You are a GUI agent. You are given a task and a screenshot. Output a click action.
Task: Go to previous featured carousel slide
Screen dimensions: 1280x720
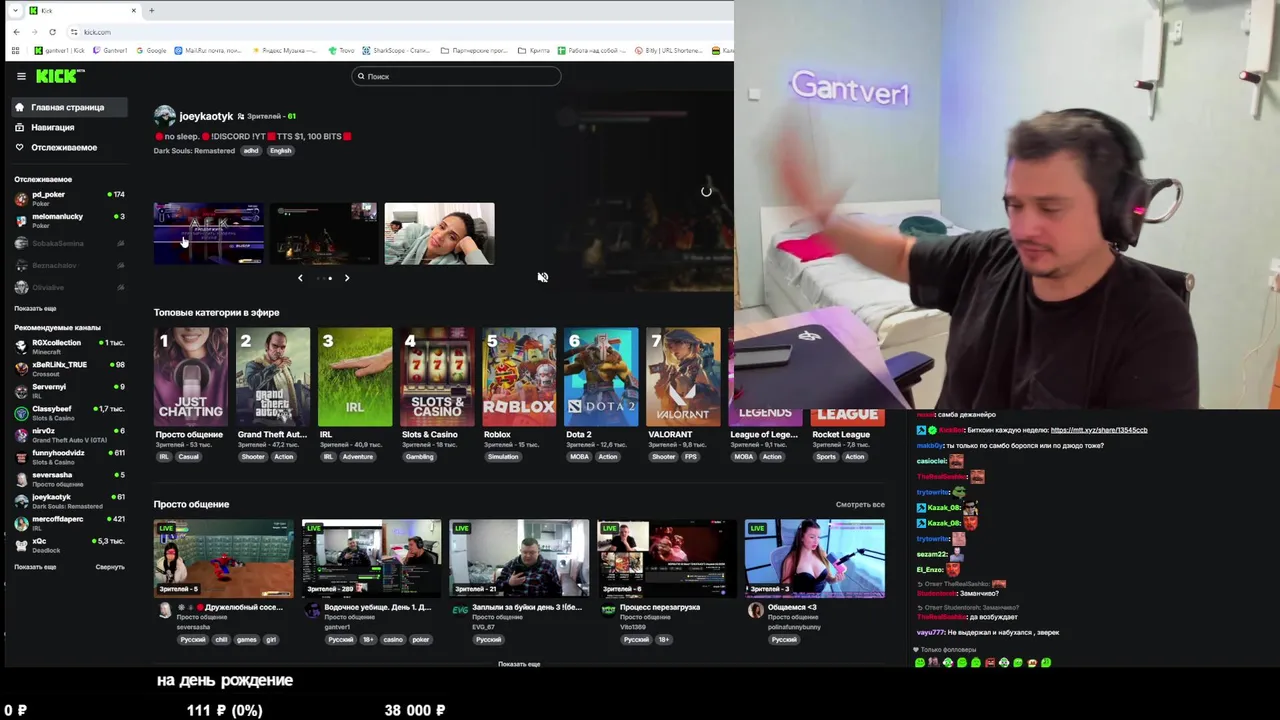click(x=300, y=278)
